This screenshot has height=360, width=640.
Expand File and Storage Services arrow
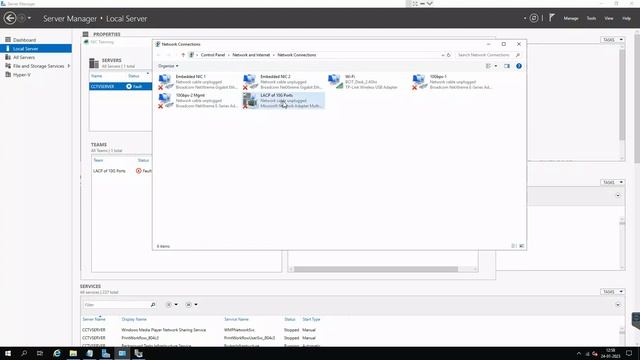click(x=69, y=66)
